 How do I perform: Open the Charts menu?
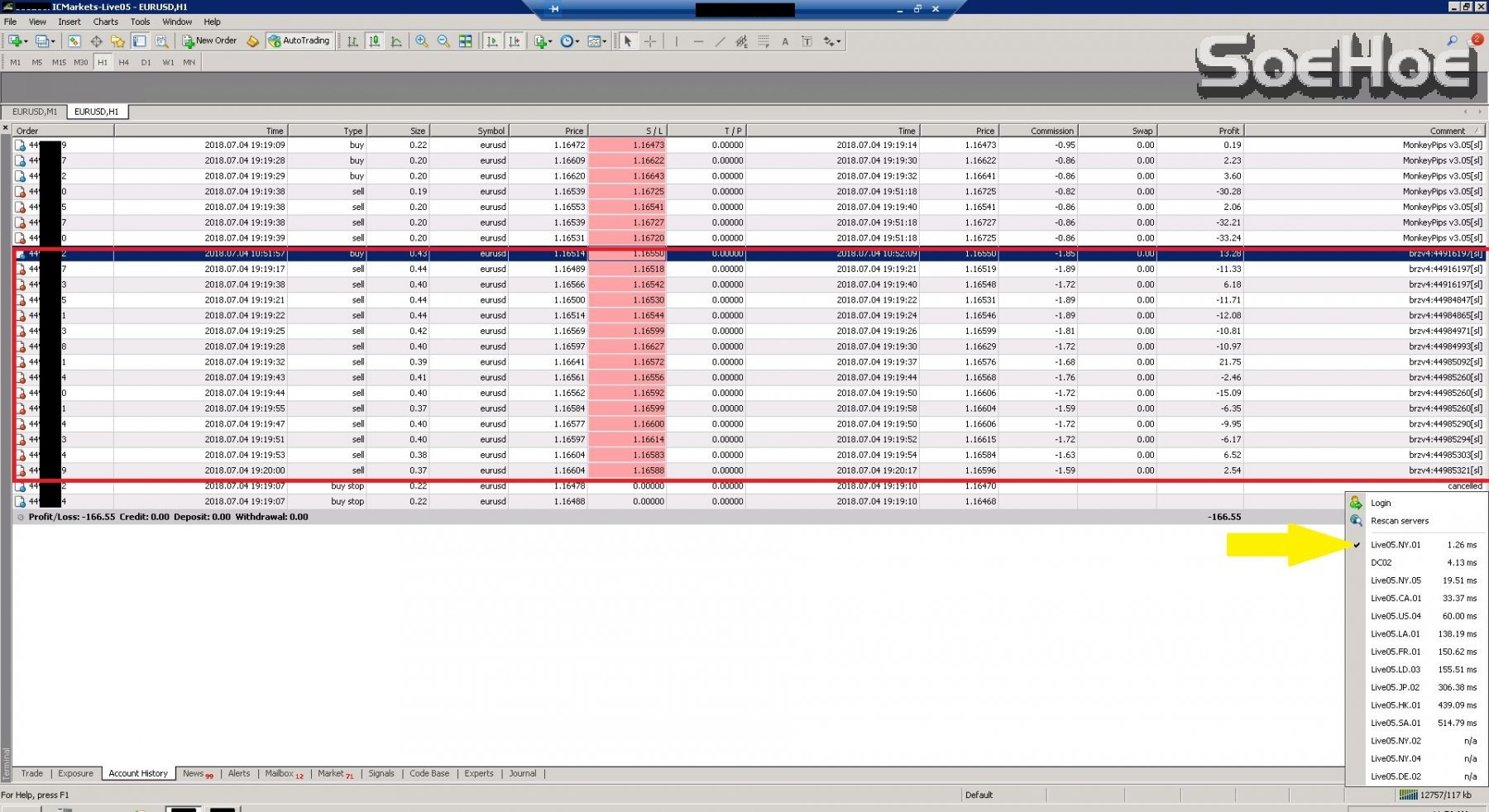point(105,21)
